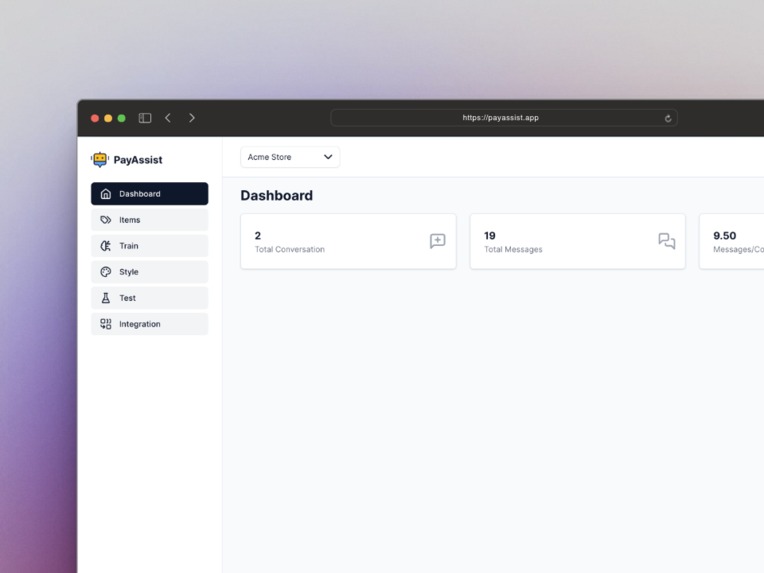The image size is (764, 573).
Task: Click the palette icon beside Style
Action: [106, 272]
